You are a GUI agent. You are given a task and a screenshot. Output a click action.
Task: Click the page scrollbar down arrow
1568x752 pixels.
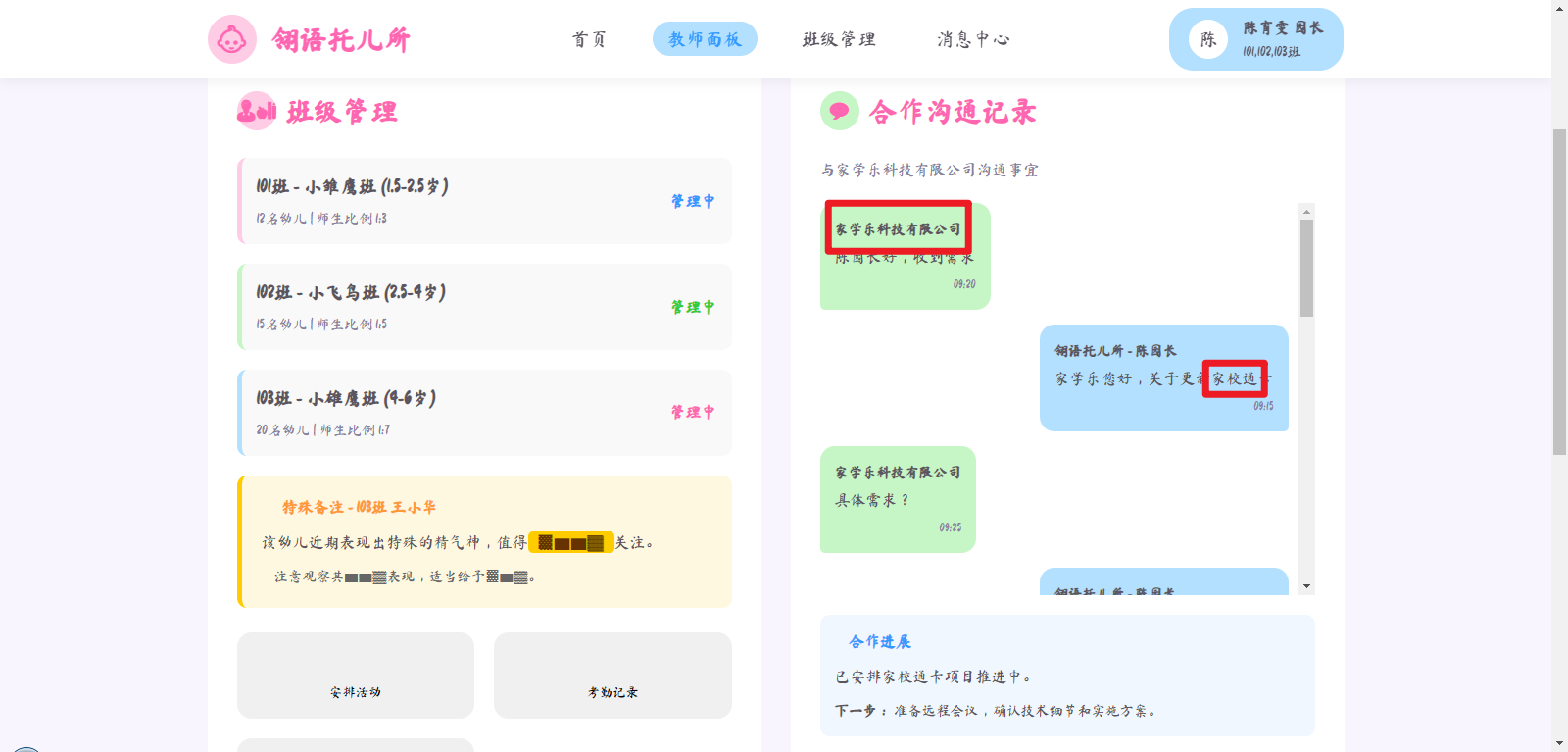(x=1559, y=743)
